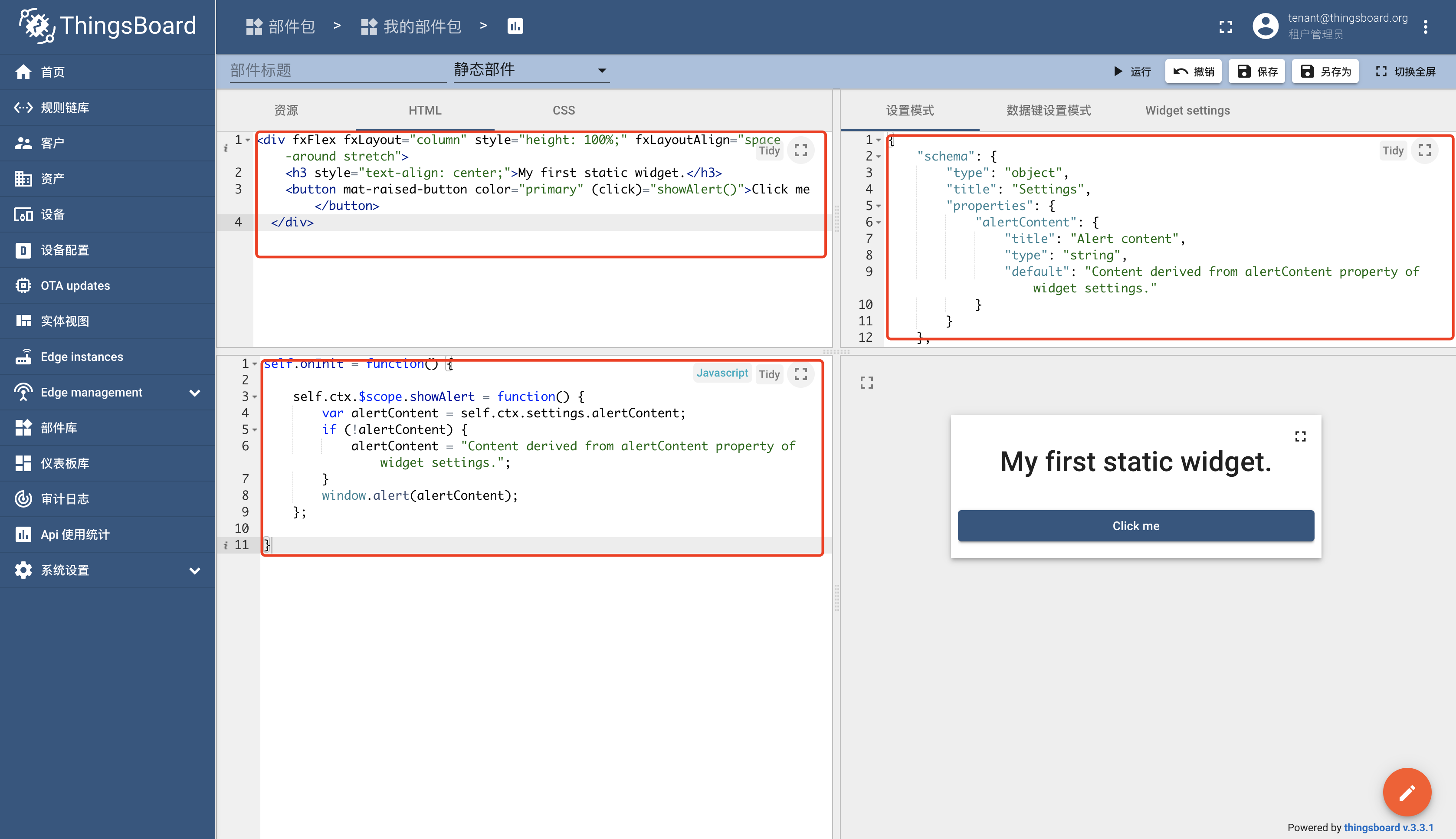Image resolution: width=1456 pixels, height=839 pixels.
Task: Toggle browser fullscreen icon in header
Action: pyautogui.click(x=1226, y=26)
